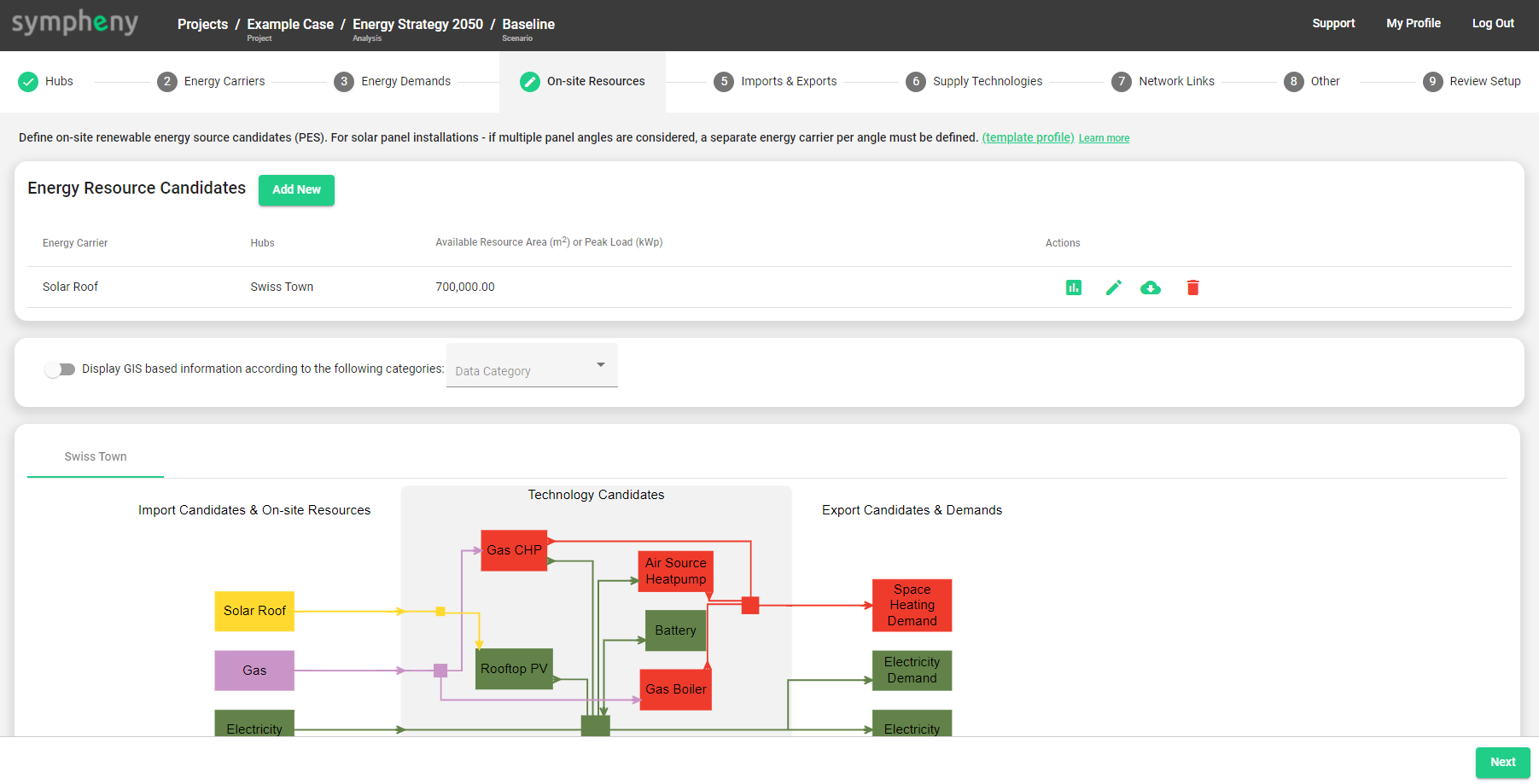Open the template profile link

point(1028,137)
